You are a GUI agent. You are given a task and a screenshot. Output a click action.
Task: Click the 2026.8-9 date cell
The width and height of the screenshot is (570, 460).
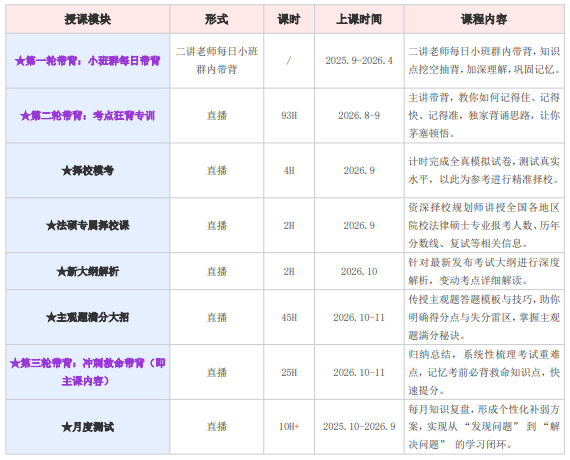pyautogui.click(x=359, y=116)
